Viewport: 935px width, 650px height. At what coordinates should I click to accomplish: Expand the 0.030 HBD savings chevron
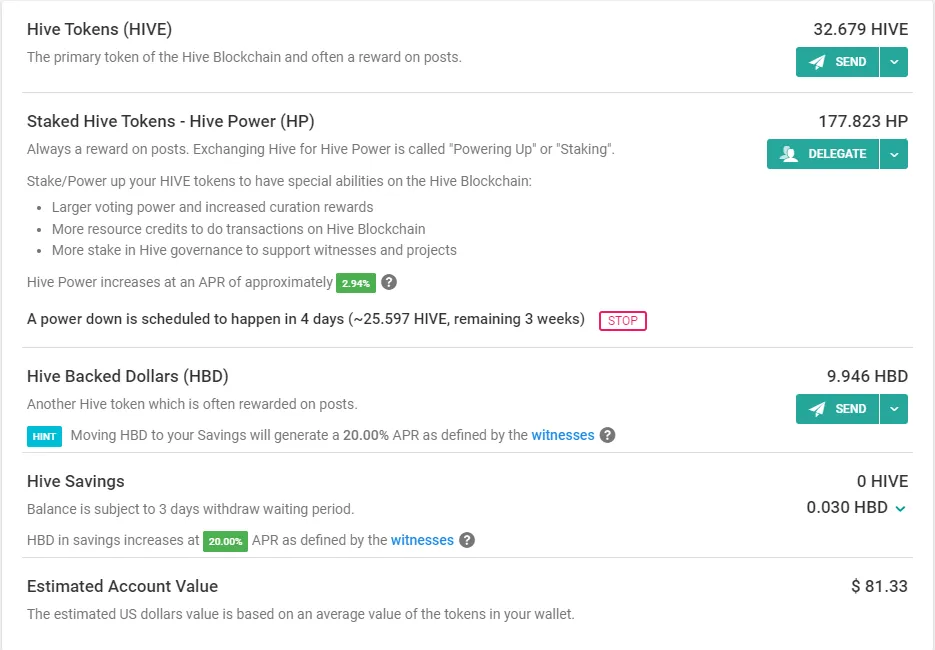tap(900, 509)
